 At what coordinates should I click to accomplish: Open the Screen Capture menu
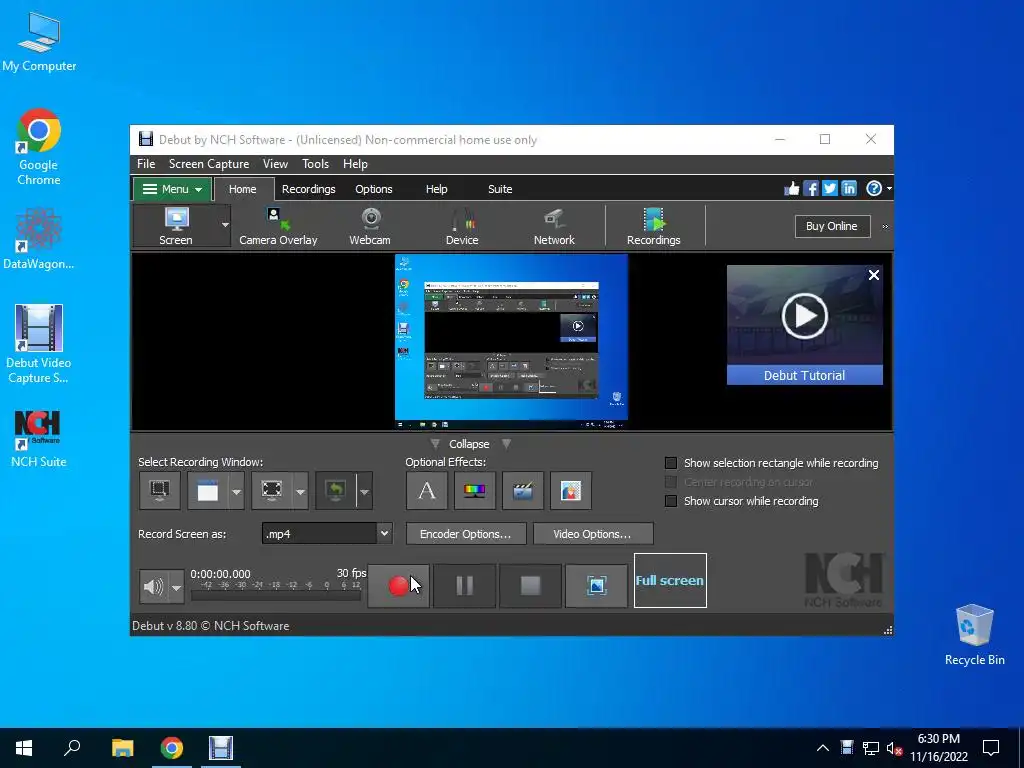click(209, 164)
